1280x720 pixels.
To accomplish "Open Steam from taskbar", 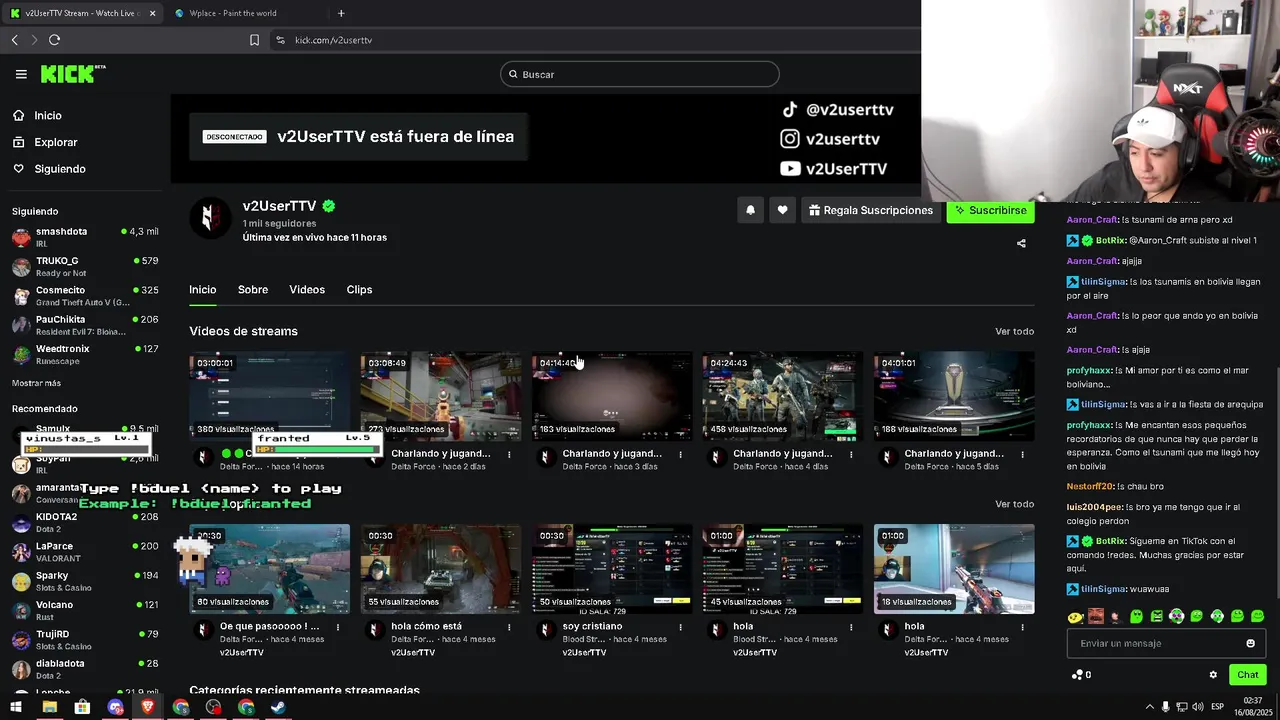I will point(279,707).
